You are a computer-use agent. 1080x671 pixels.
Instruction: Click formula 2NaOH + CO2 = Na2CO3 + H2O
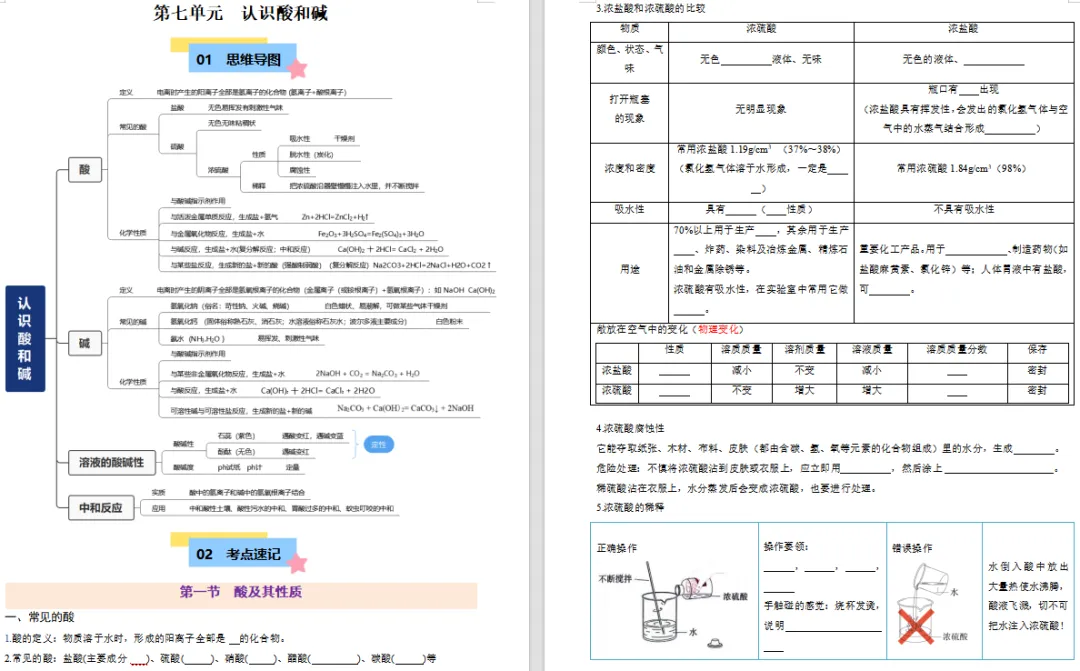coord(368,373)
